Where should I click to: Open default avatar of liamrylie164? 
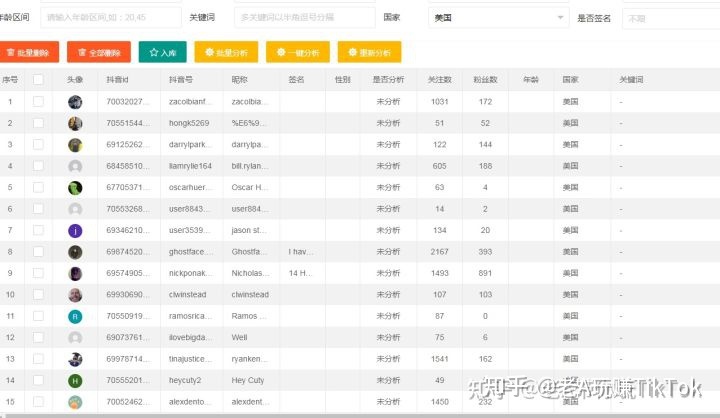point(75,166)
